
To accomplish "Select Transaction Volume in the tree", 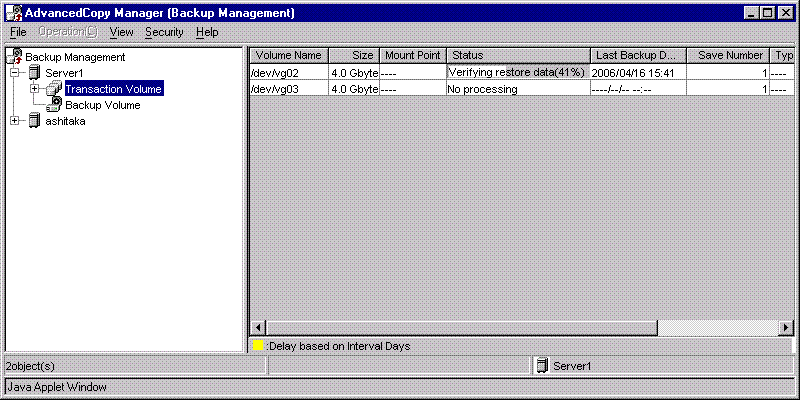I will [113, 89].
